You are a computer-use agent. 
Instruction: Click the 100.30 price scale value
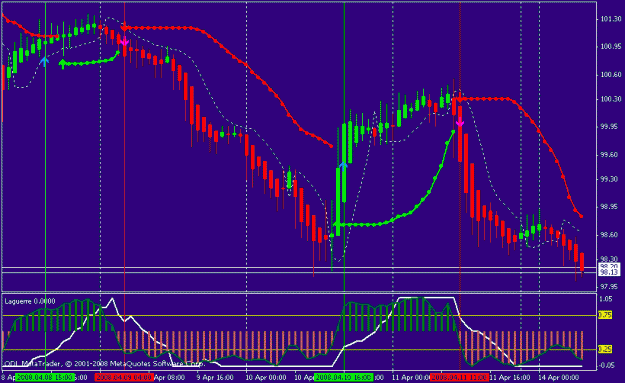[x=611, y=99]
